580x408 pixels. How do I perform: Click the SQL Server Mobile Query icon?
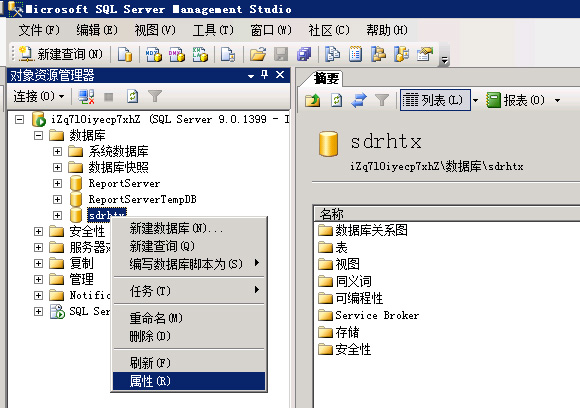tap(228, 54)
